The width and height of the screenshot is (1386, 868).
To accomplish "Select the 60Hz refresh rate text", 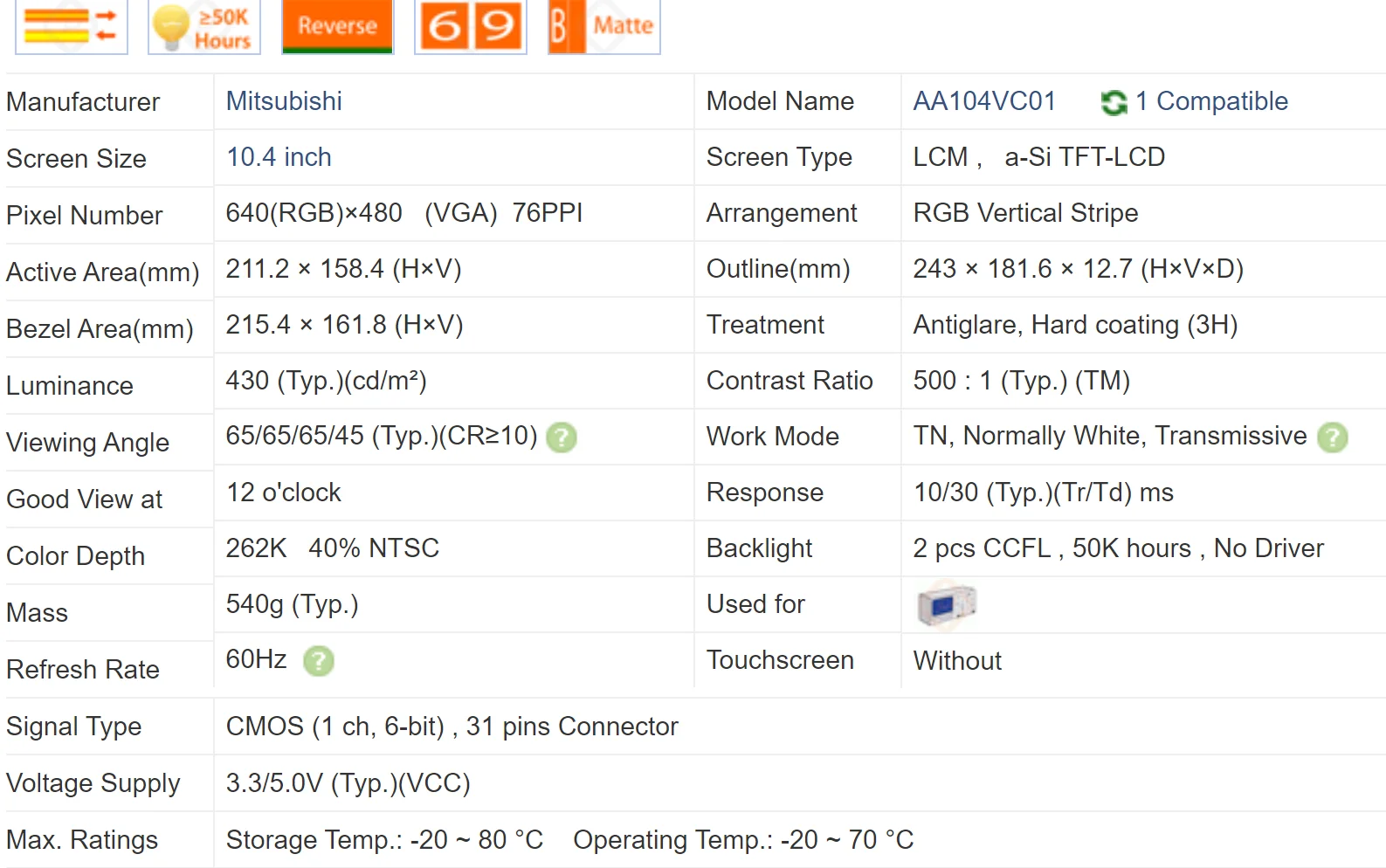I will click(256, 659).
